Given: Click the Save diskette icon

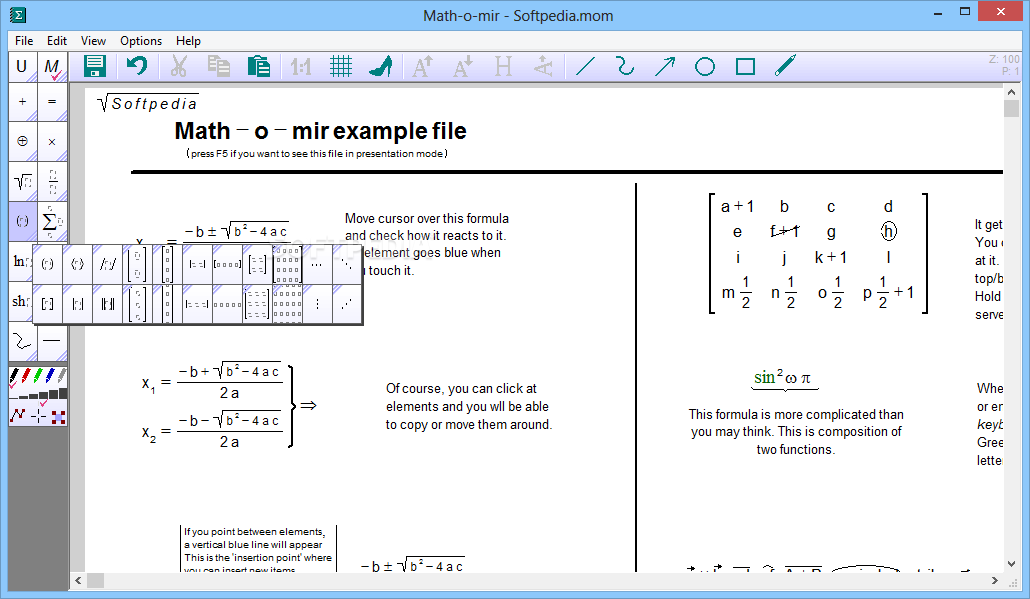Looking at the screenshot, I should click(95, 66).
